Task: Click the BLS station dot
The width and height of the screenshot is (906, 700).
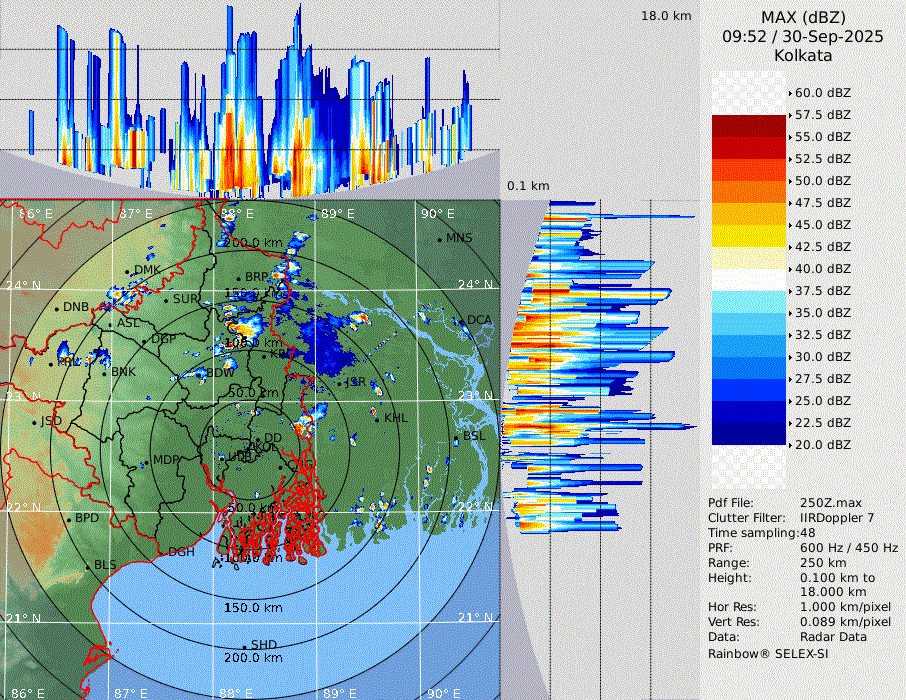Action: (88, 566)
